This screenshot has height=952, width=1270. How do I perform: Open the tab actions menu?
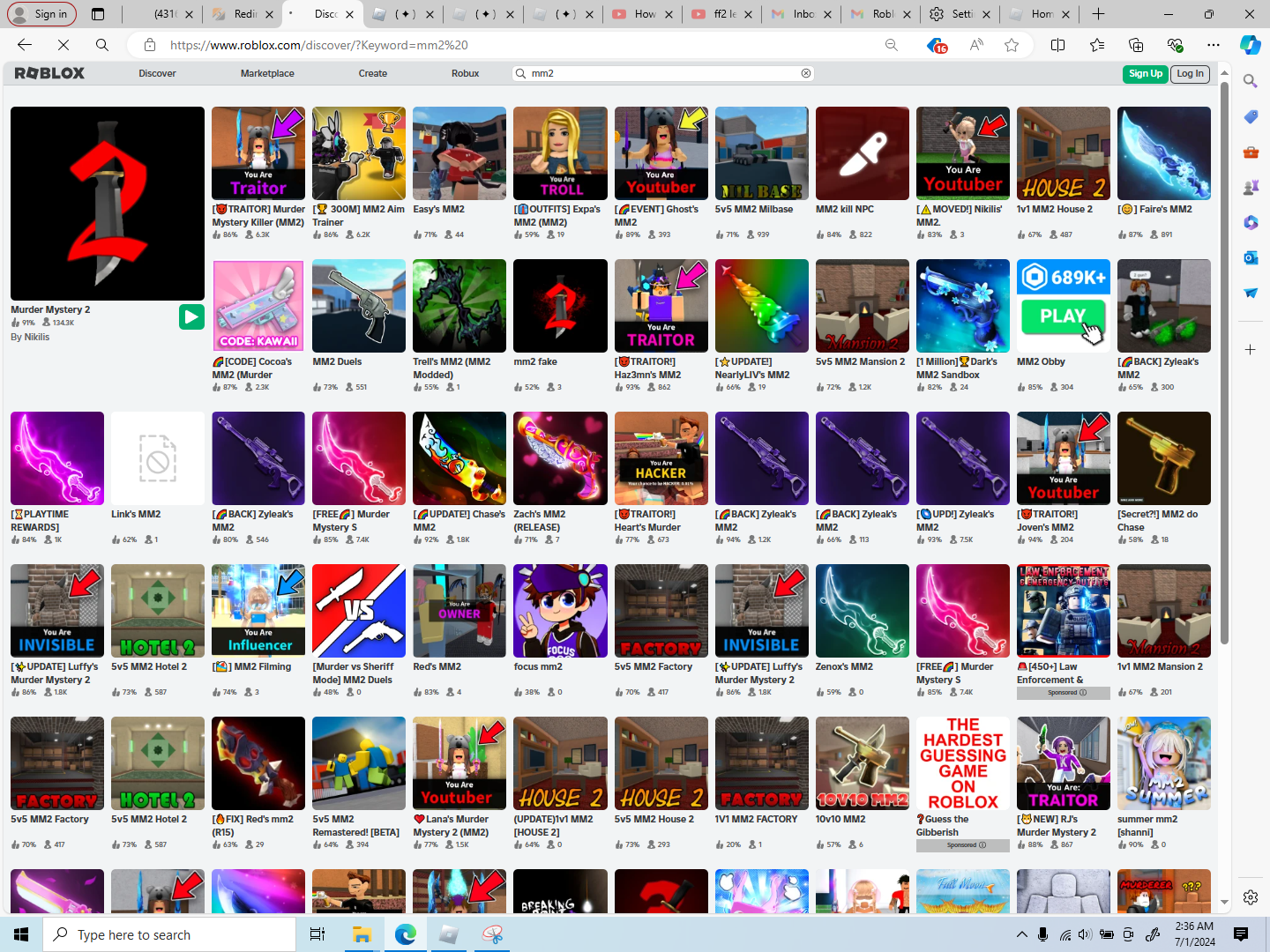[x=98, y=14]
